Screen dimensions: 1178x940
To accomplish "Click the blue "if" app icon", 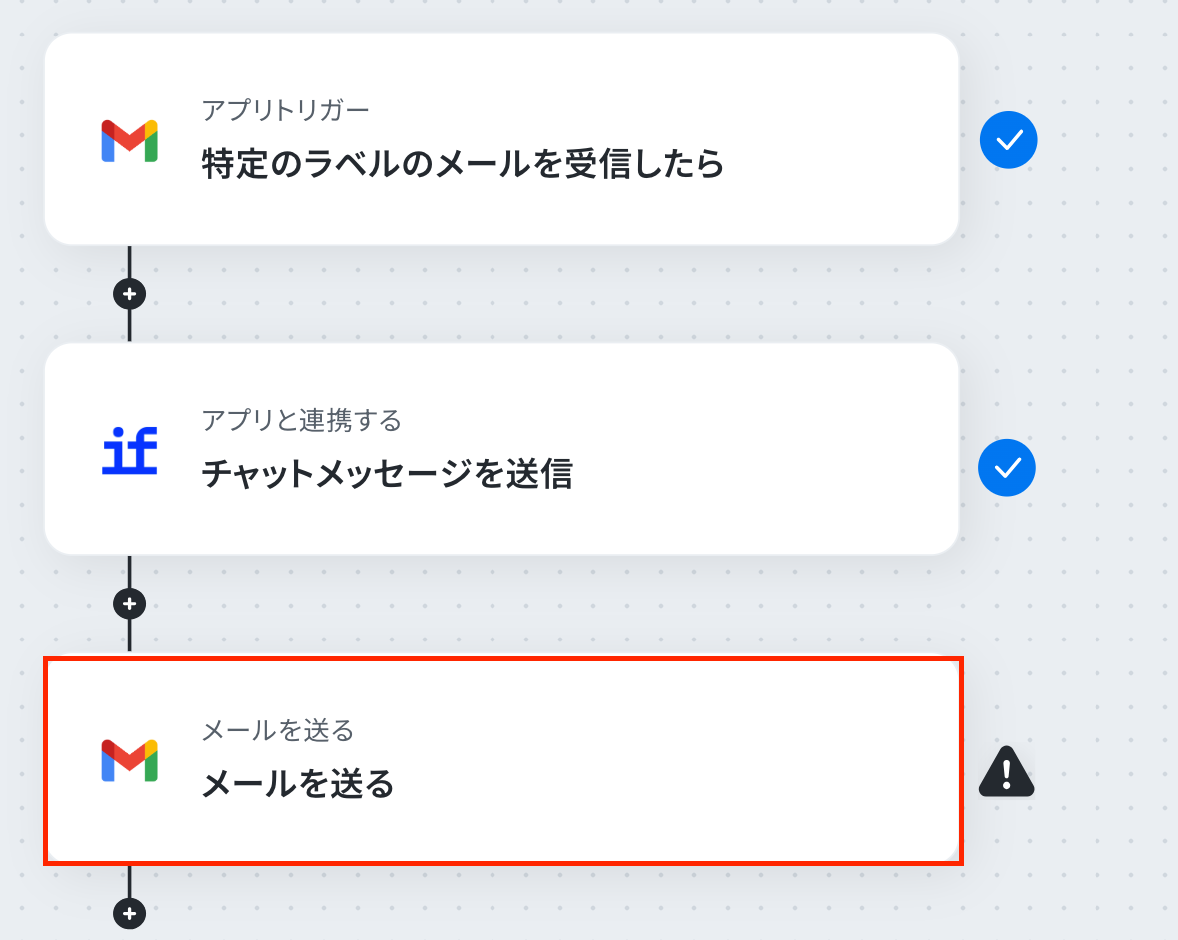I will [x=130, y=451].
